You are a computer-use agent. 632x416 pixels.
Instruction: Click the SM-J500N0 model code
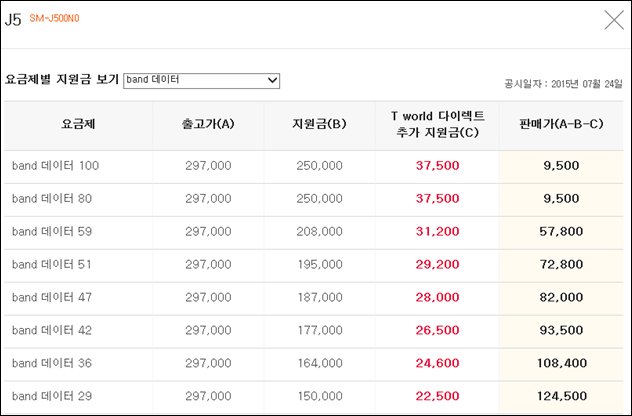54,19
